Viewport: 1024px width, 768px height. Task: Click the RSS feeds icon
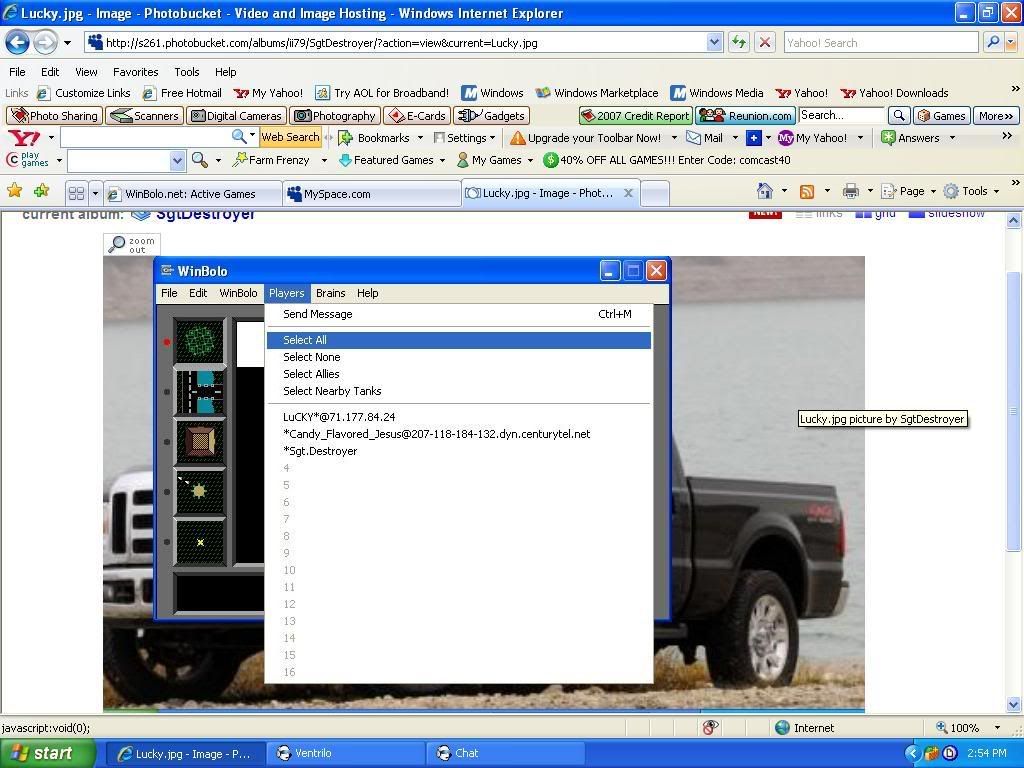(x=806, y=191)
